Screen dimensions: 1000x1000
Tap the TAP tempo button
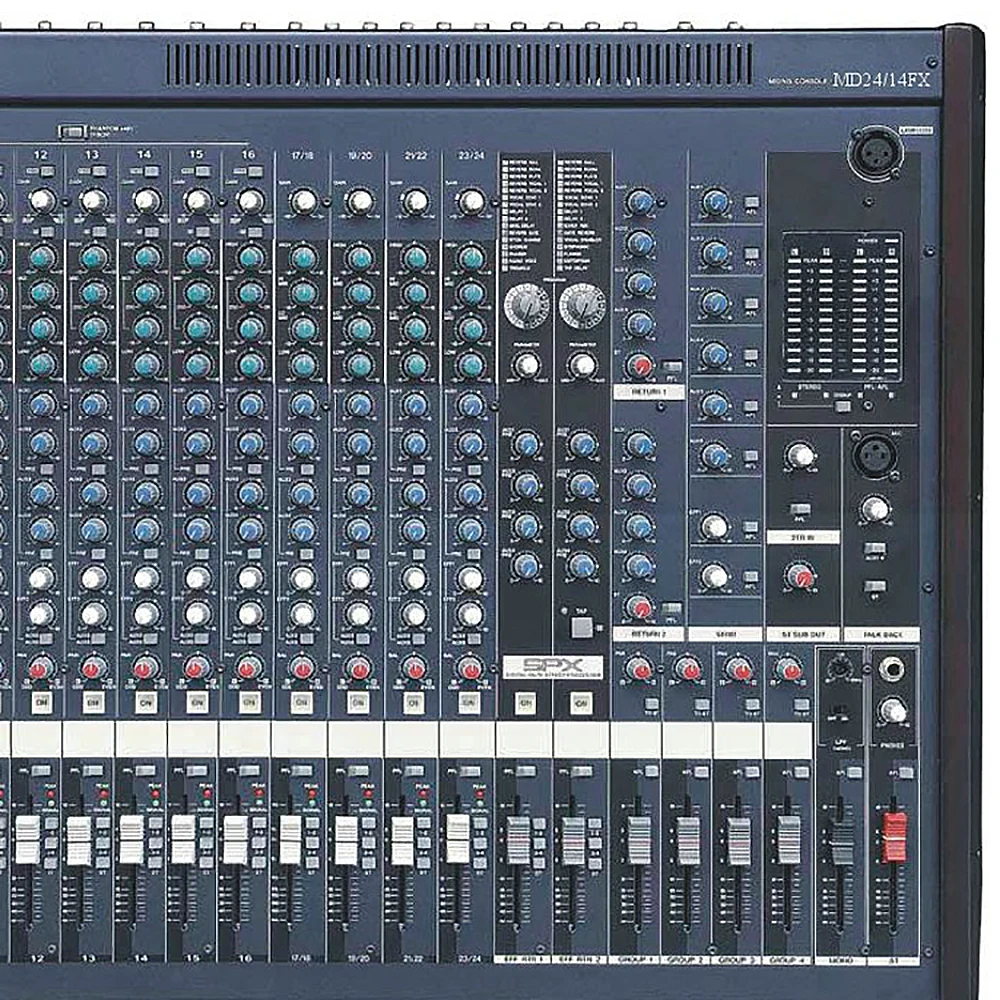581,628
